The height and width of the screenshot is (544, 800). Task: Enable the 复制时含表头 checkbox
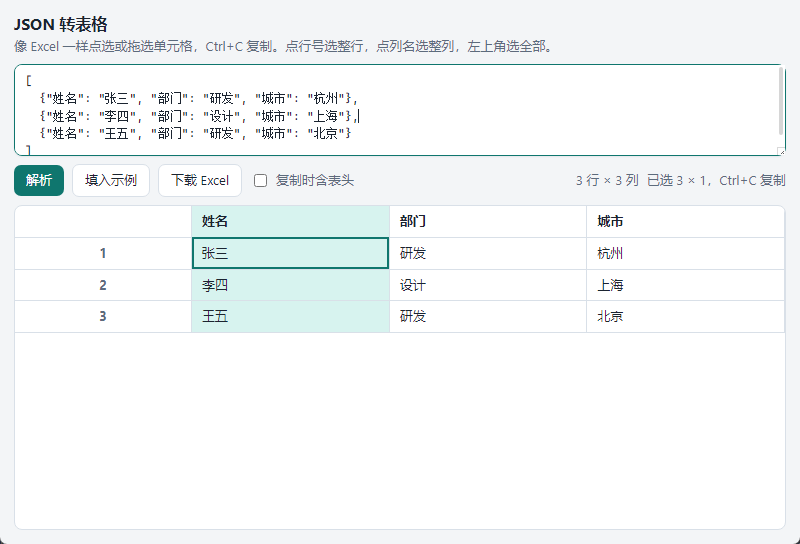point(260,181)
